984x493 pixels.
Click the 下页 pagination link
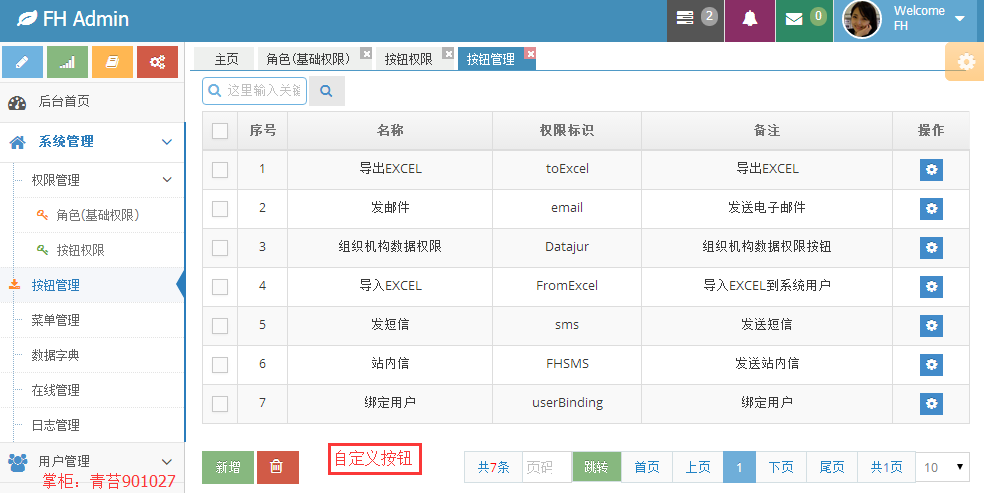click(781, 467)
